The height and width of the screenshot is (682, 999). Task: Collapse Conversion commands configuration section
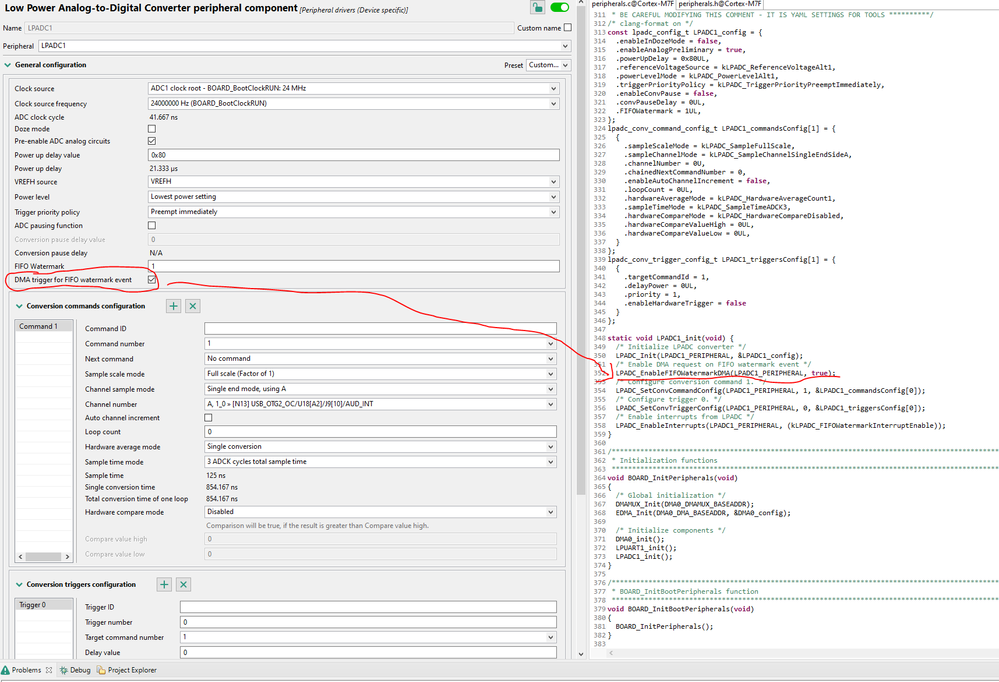point(19,306)
